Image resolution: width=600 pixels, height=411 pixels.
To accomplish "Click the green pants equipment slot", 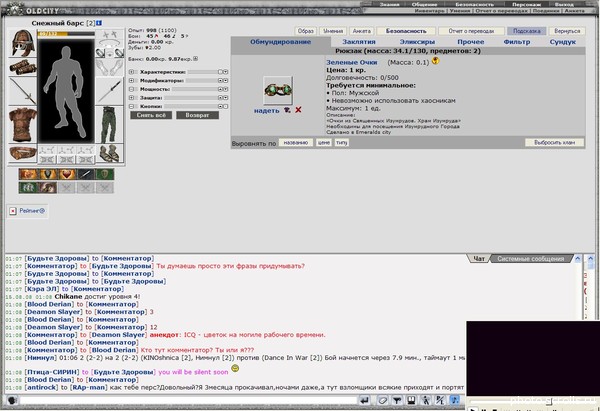I will click(110, 124).
